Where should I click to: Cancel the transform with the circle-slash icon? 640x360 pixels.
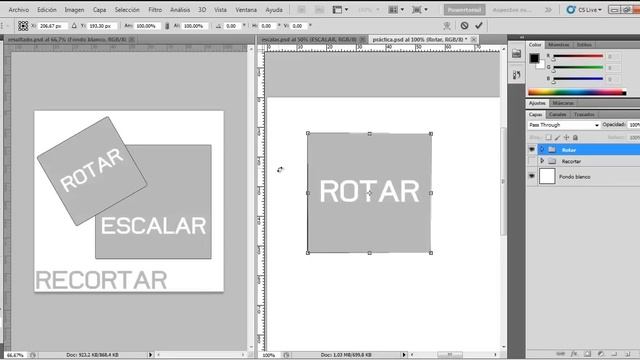point(464,26)
